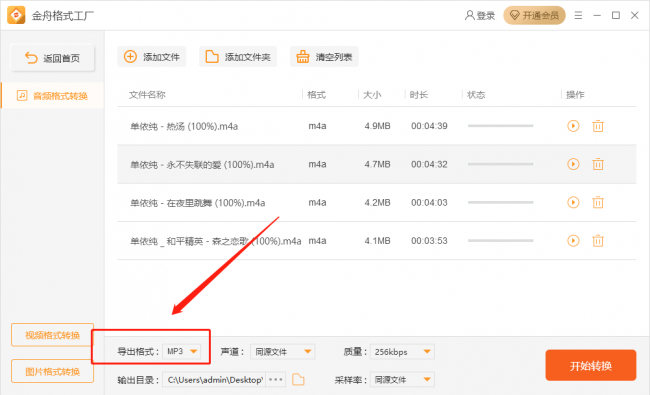
Task: Browse output path with the ellipsis button
Action: [276, 379]
